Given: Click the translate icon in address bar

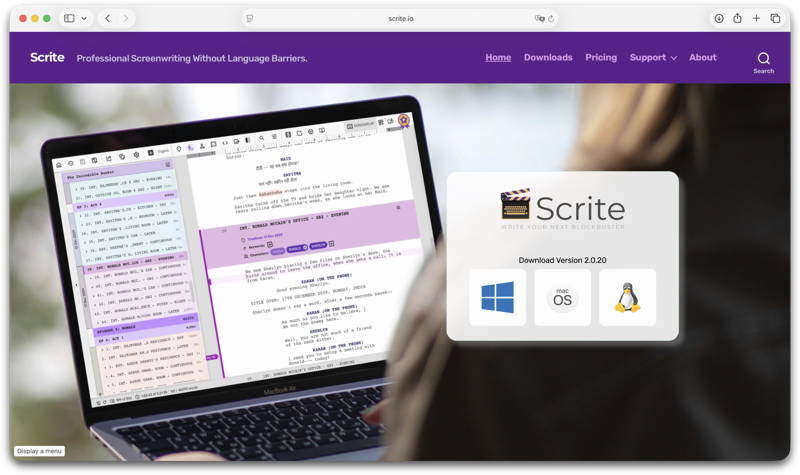Looking at the screenshot, I should pyautogui.click(x=539, y=18).
